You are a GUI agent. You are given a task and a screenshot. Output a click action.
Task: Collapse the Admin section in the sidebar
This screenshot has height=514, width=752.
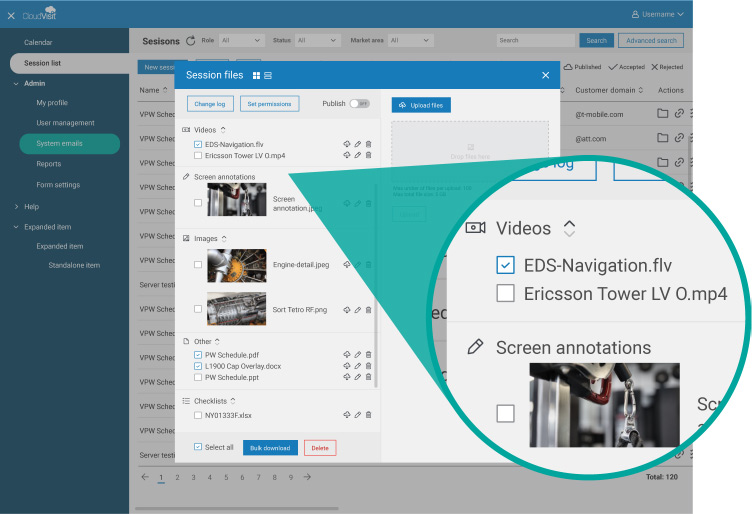click(x=16, y=83)
